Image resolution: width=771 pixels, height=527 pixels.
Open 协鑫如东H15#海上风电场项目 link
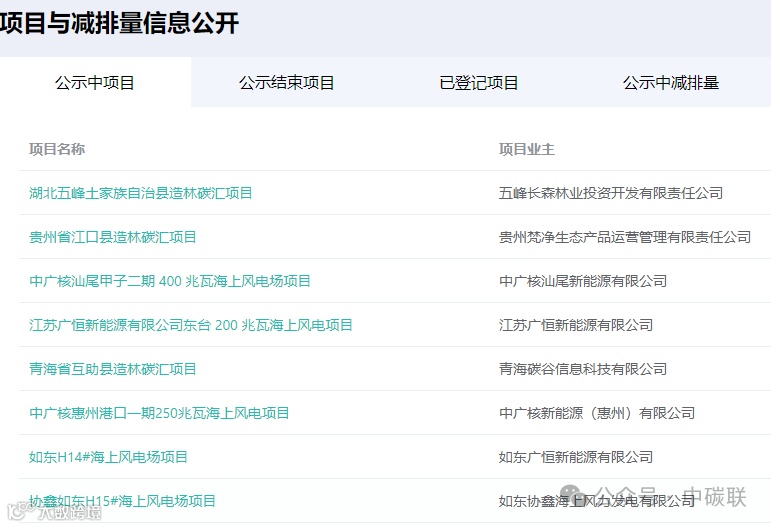click(122, 501)
